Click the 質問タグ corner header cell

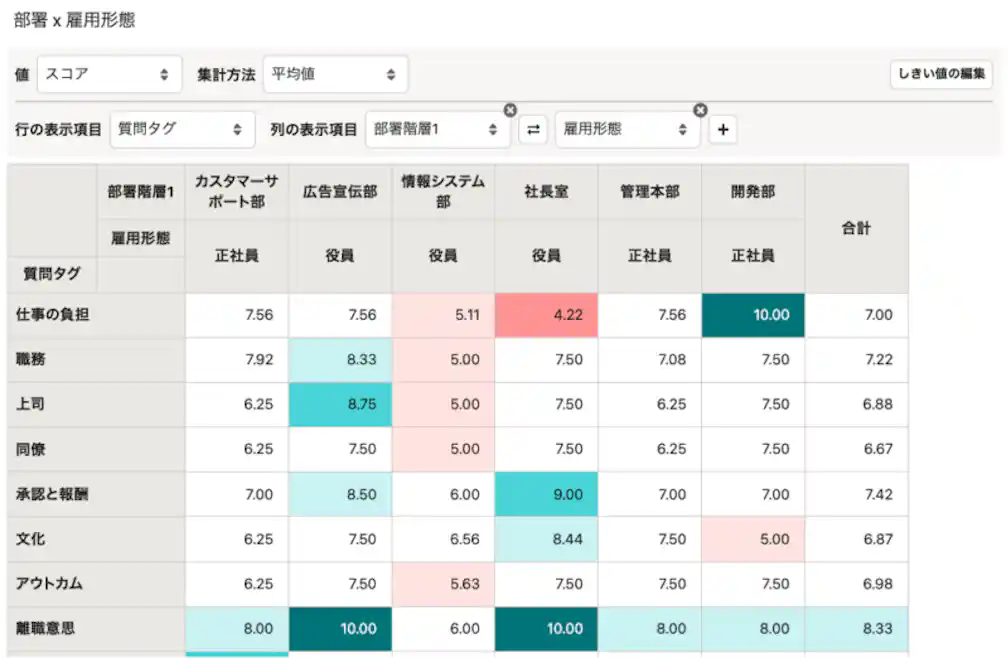click(x=50, y=273)
